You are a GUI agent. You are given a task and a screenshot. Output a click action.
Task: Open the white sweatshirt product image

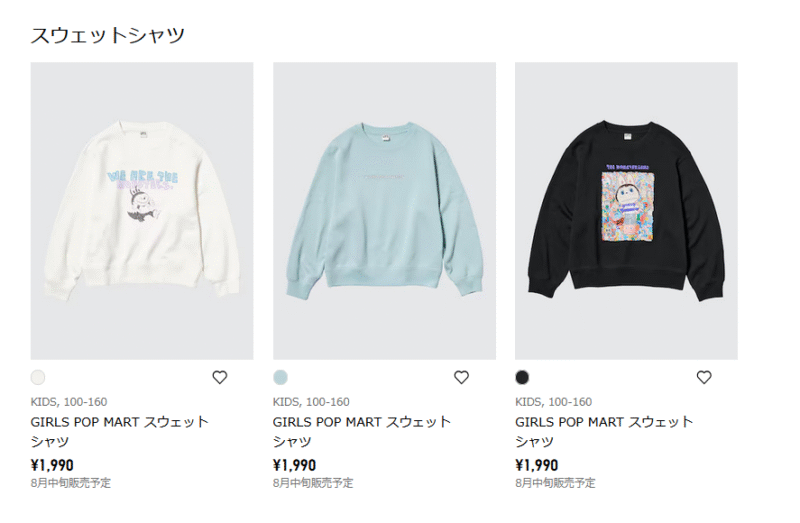[142, 211]
